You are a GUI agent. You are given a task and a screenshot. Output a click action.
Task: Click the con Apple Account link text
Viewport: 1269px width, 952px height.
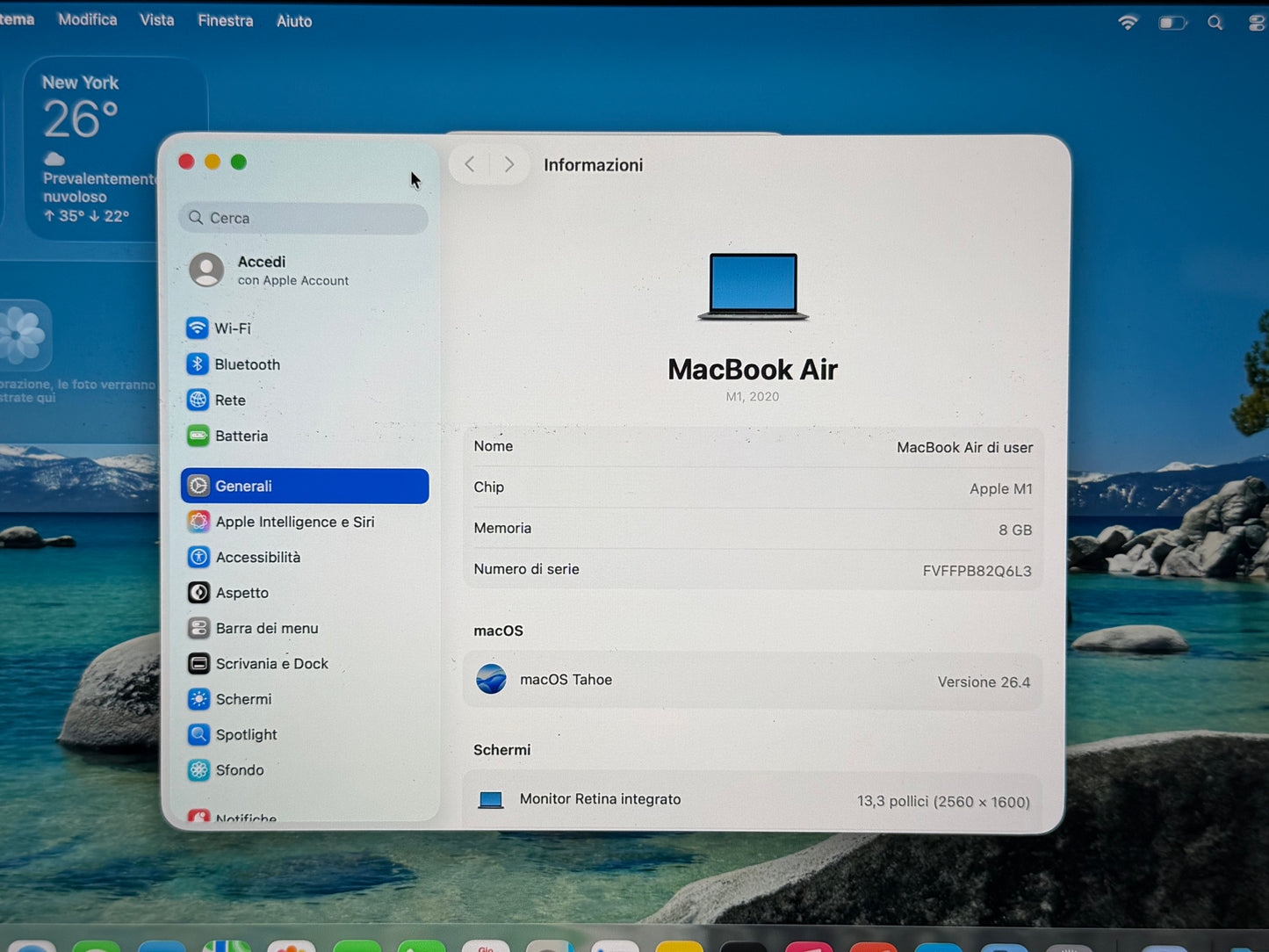(293, 280)
